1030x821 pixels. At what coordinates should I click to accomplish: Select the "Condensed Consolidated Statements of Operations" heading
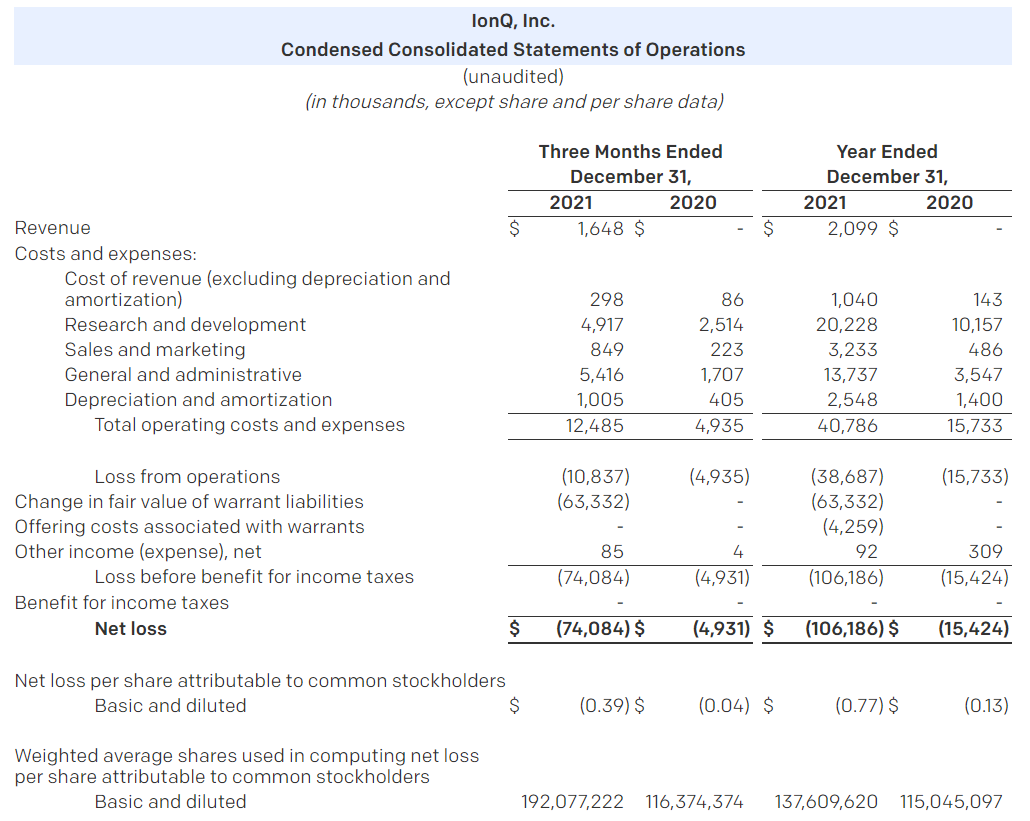point(513,50)
